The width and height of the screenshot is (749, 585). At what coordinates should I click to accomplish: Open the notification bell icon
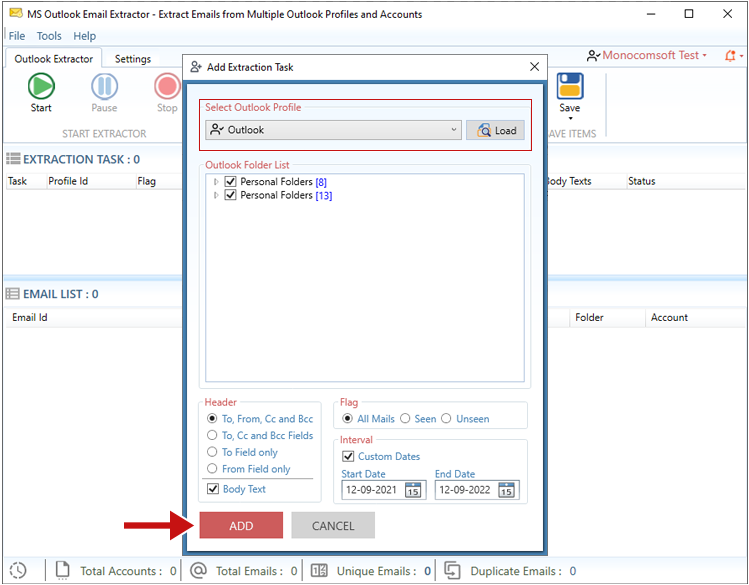click(x=730, y=56)
